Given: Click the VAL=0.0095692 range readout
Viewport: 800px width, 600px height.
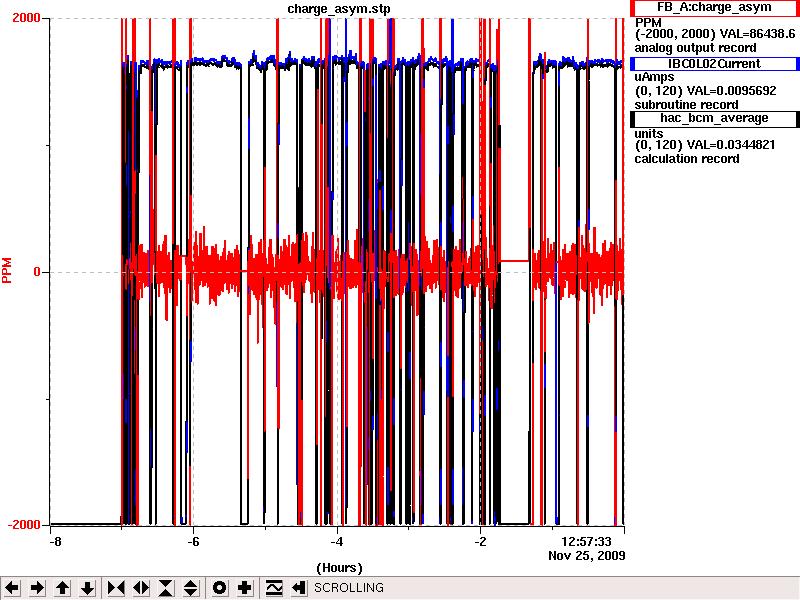Looking at the screenshot, I should tap(705, 91).
